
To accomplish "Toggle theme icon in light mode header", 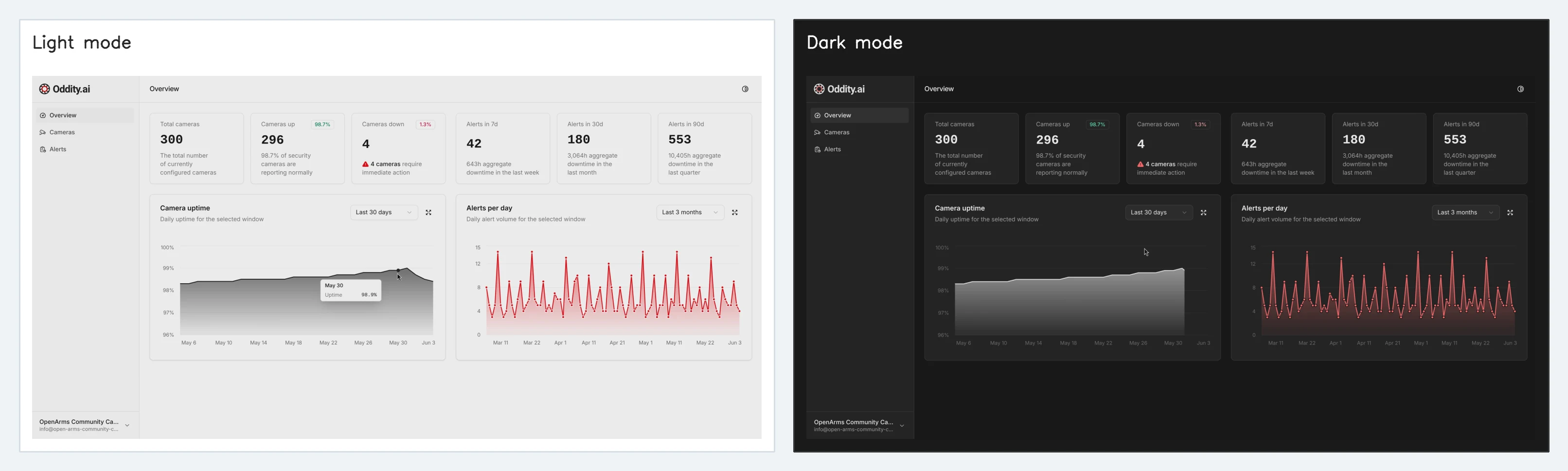I will click(745, 89).
